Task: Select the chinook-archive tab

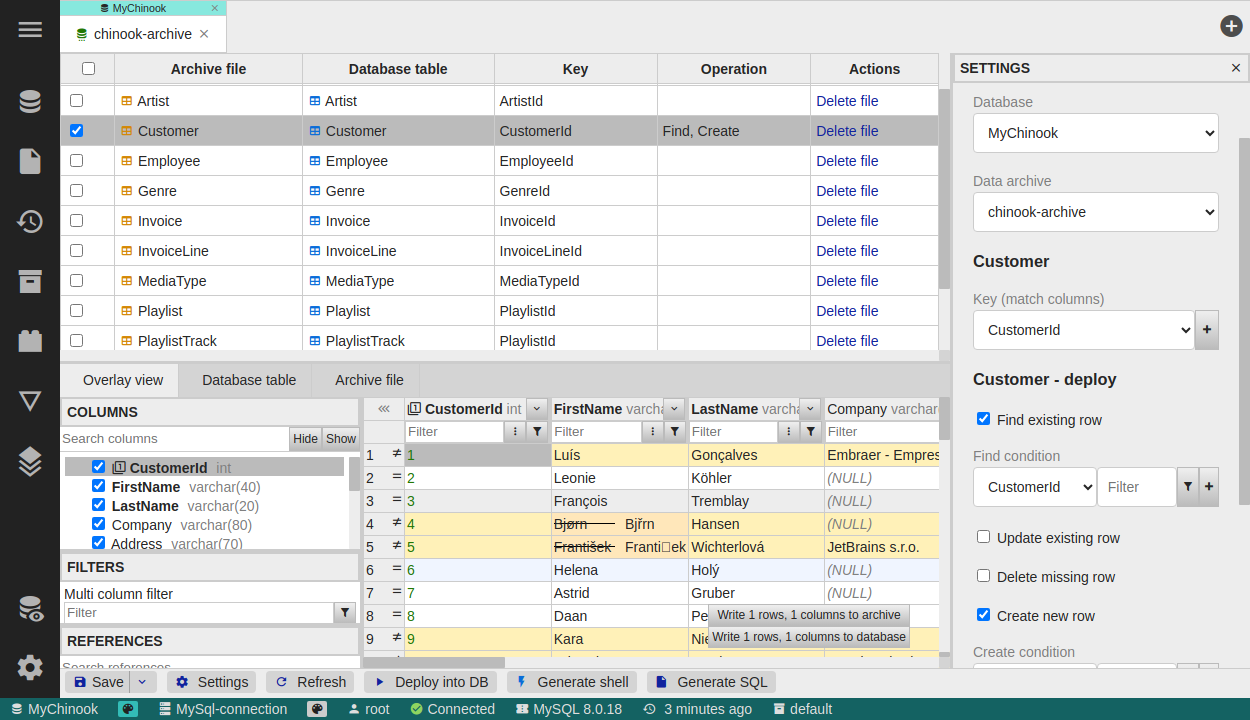Action: click(142, 33)
